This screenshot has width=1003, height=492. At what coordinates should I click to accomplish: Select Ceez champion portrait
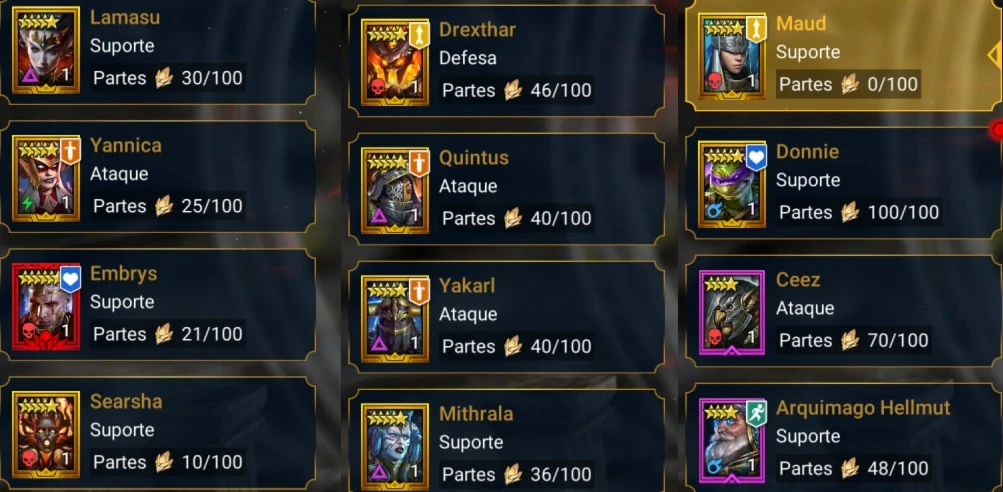pyautogui.click(x=732, y=312)
